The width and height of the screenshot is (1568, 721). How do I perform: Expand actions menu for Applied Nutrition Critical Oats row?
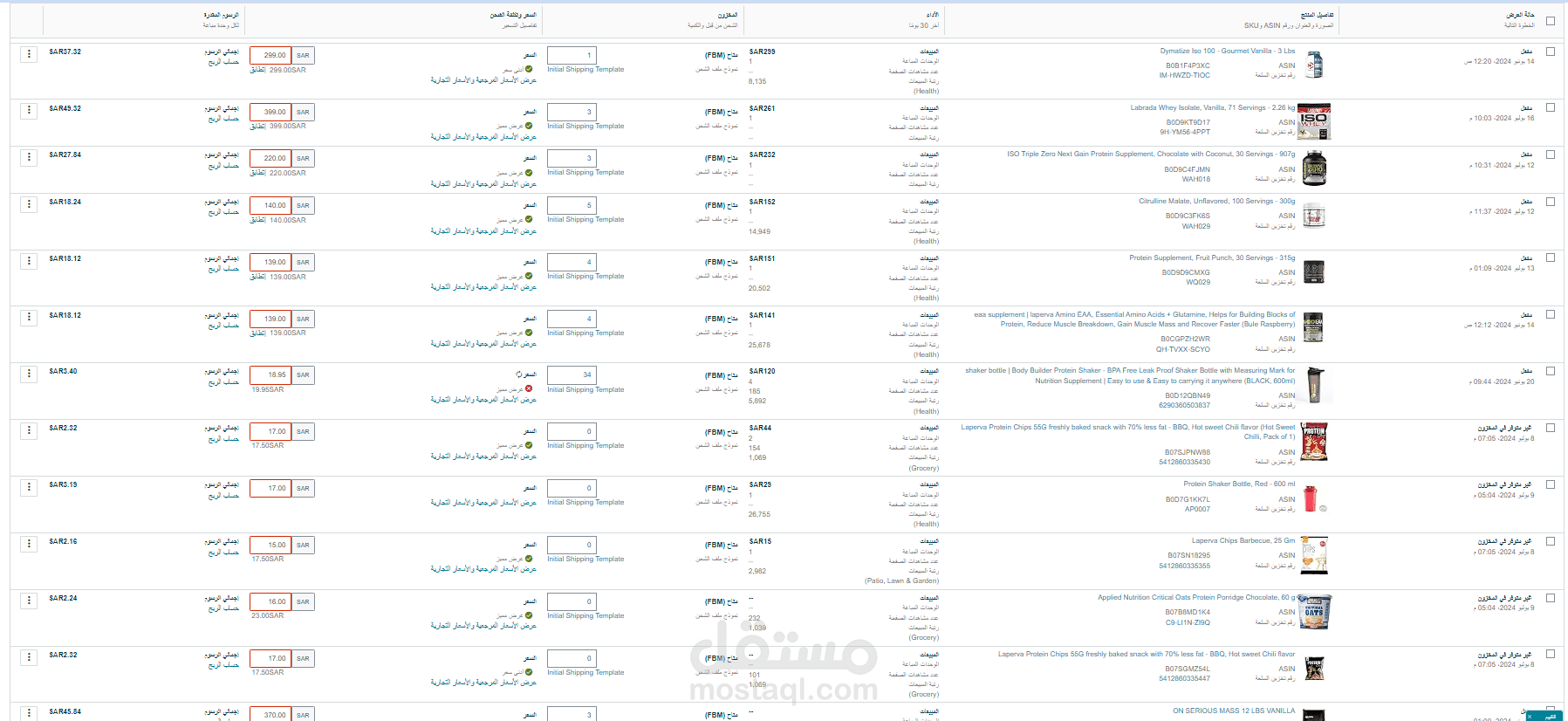pyautogui.click(x=29, y=601)
